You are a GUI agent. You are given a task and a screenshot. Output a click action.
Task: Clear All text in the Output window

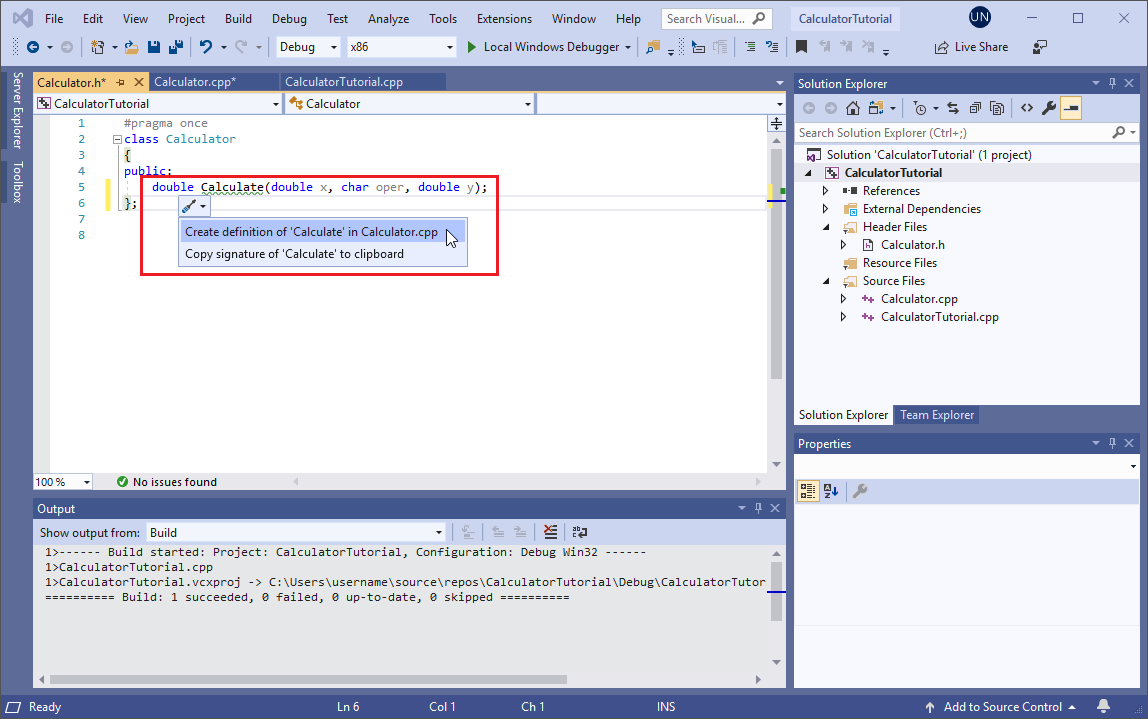coord(550,531)
